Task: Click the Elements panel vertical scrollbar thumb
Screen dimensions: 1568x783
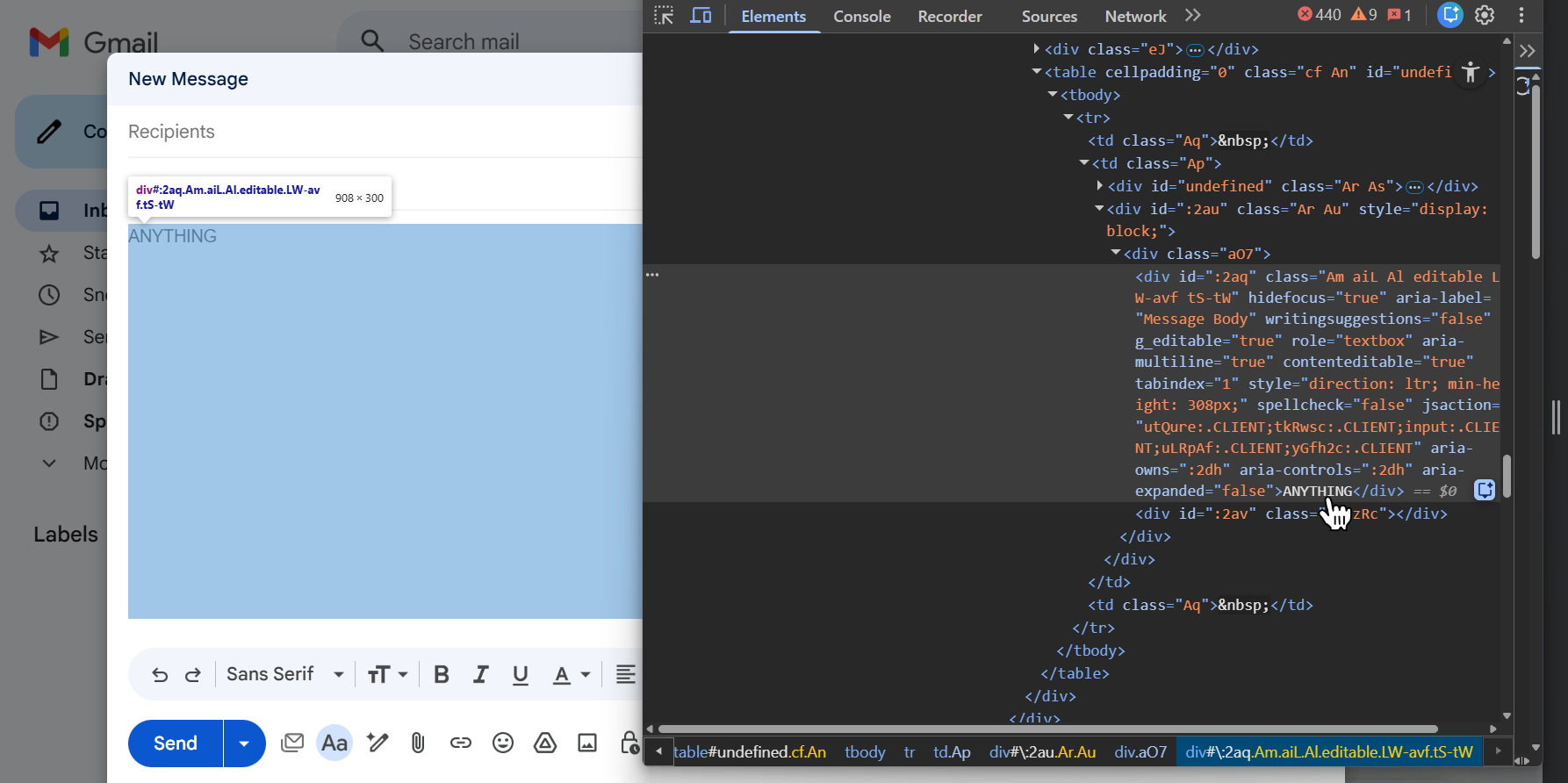Action: click(1507, 476)
